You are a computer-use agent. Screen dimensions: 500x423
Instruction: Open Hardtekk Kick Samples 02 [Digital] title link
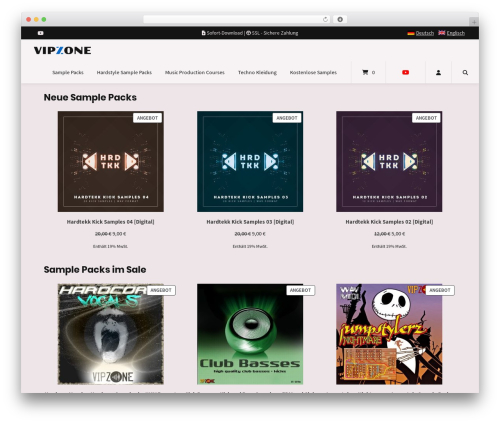[x=389, y=222]
